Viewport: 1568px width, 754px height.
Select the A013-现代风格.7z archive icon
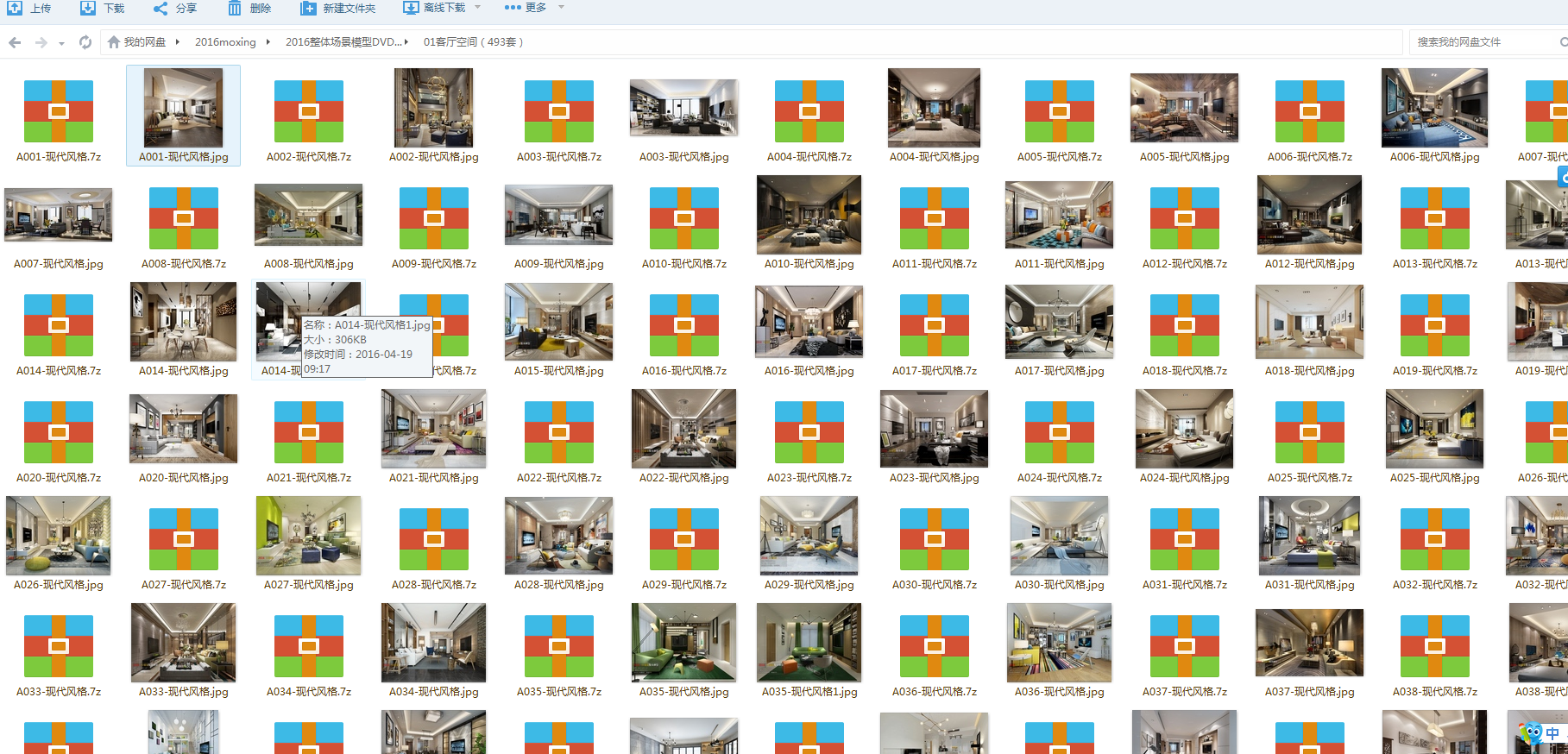pyautogui.click(x=1435, y=218)
